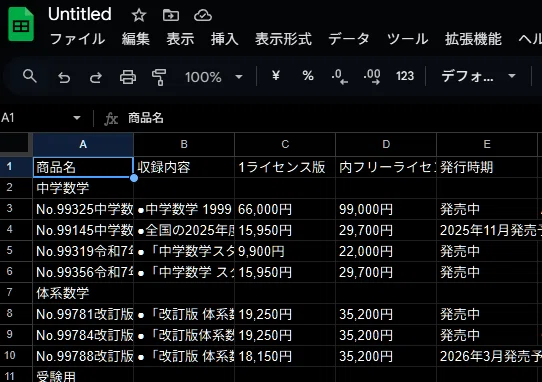Open the 表示形式 menu
The height and width of the screenshot is (382, 542).
283,39
